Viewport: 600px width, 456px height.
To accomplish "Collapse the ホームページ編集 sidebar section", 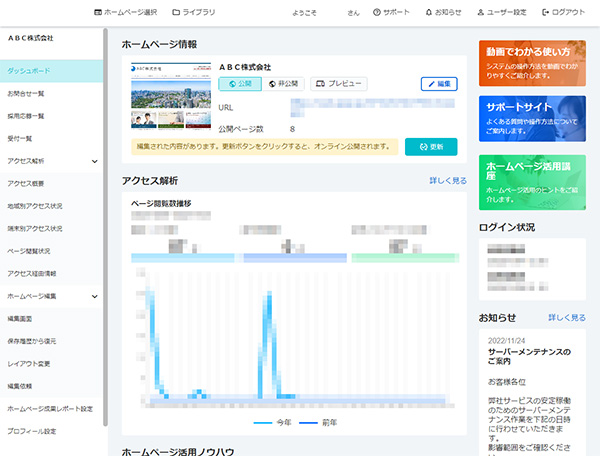I will pyautogui.click(x=94, y=297).
